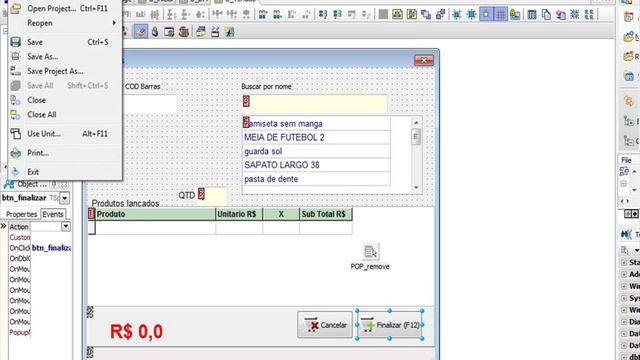
Task: Select Save As... menu entry
Action: click(65, 56)
